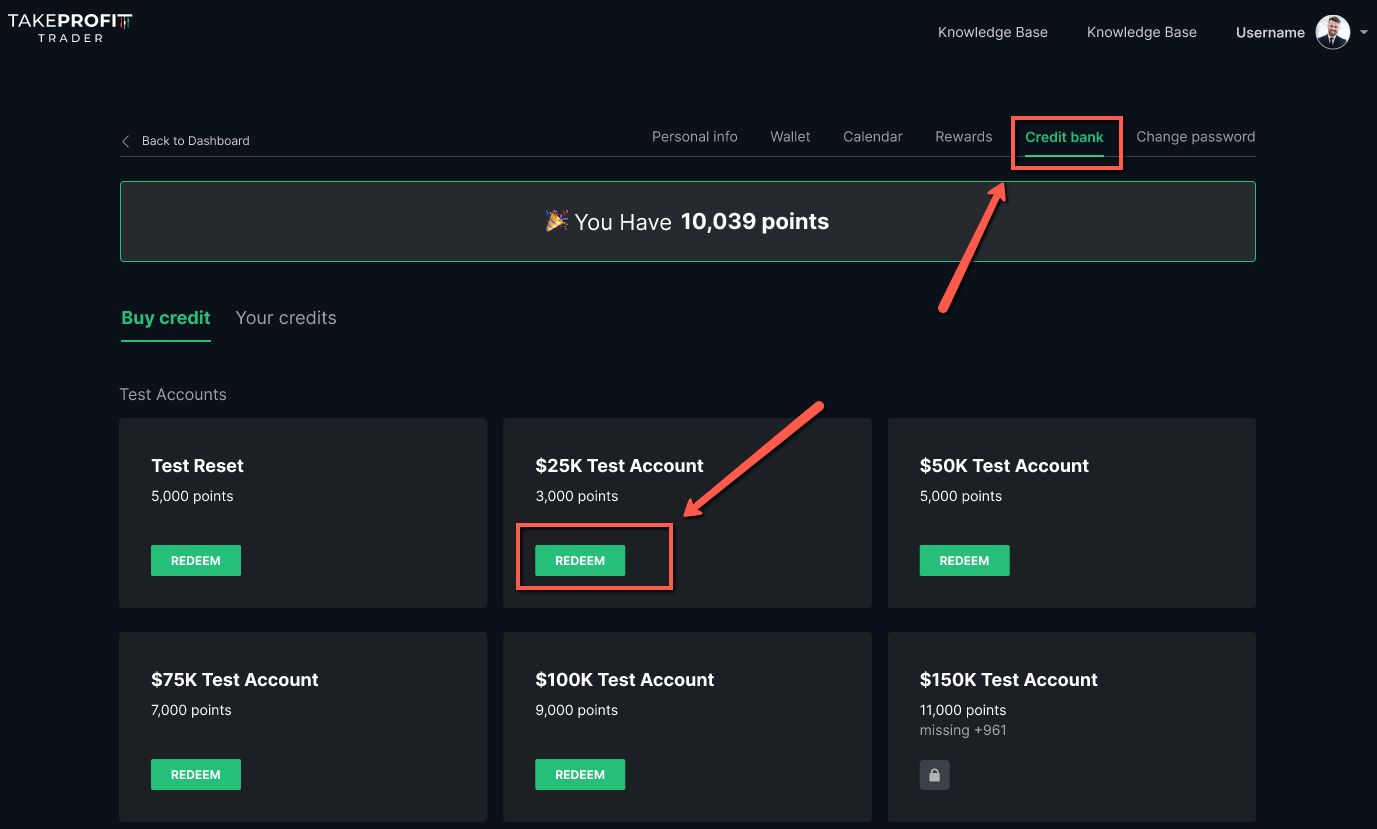The height and width of the screenshot is (829, 1377).
Task: Switch to the Personal info tab
Action: (x=695, y=137)
